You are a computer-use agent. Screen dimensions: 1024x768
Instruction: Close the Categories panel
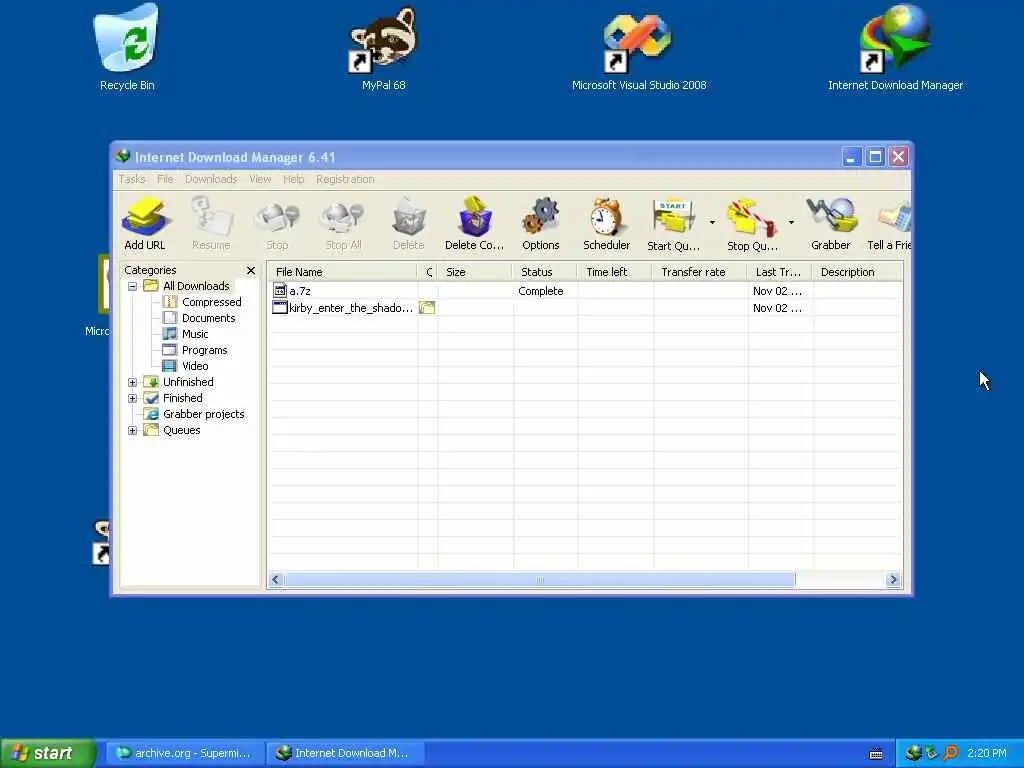coord(251,270)
